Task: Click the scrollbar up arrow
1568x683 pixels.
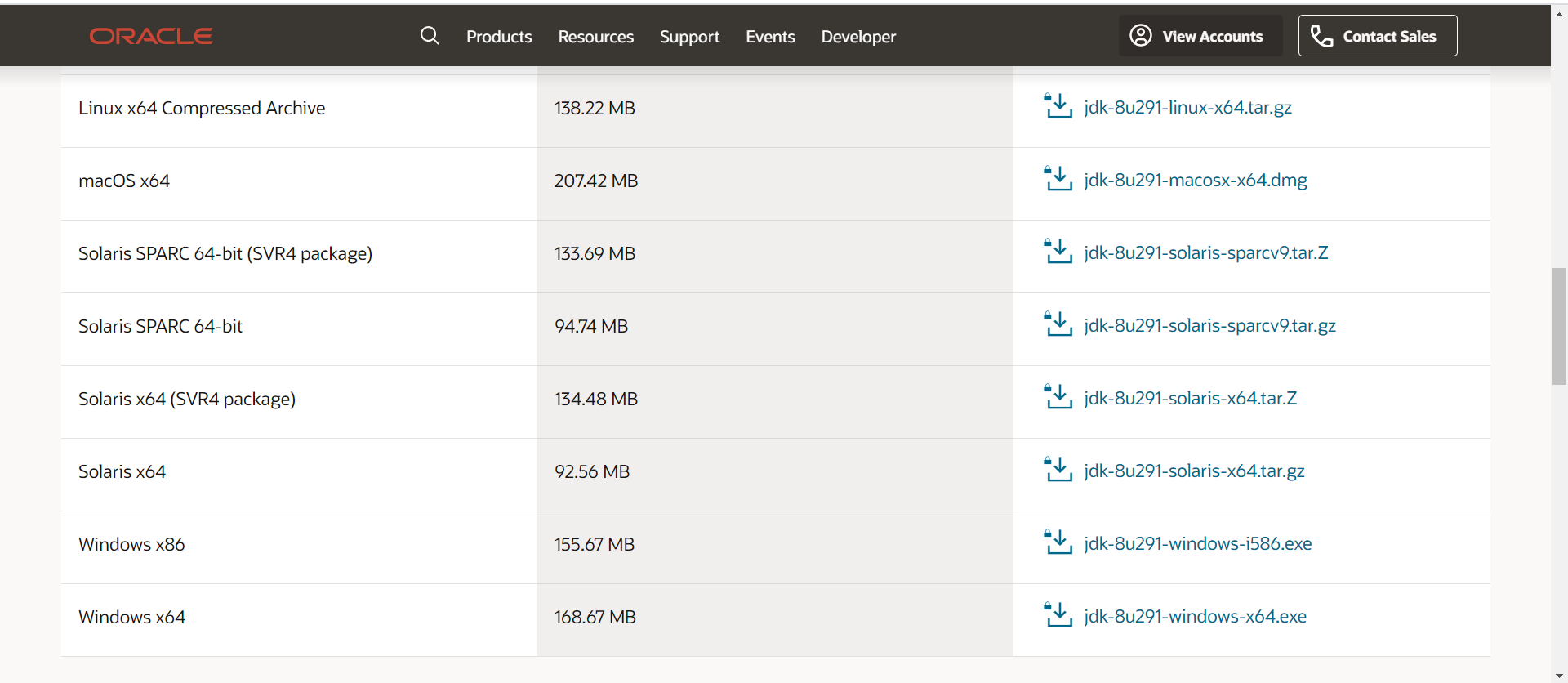Action: pyautogui.click(x=1559, y=13)
